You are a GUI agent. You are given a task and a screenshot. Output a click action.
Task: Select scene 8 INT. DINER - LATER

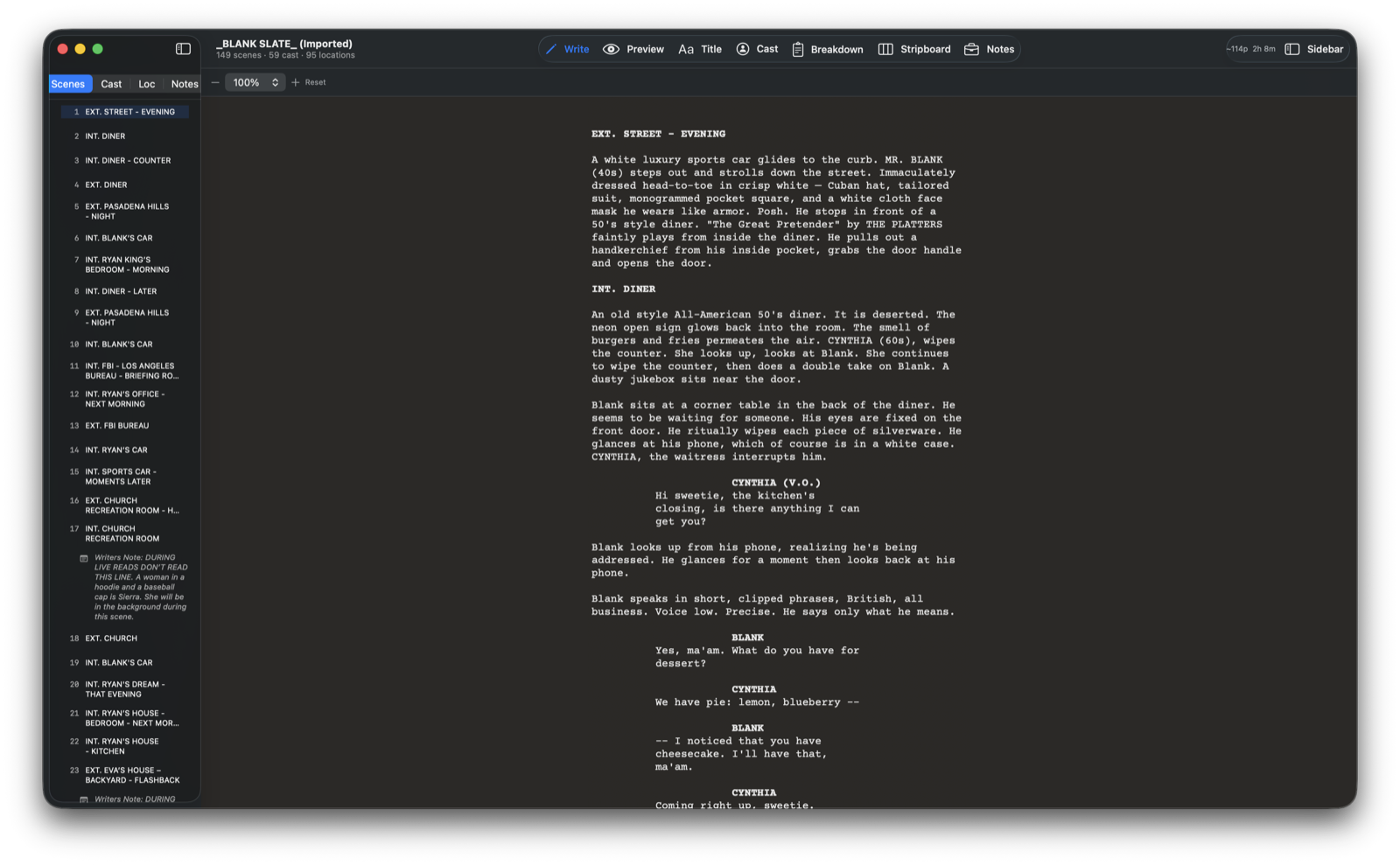125,291
